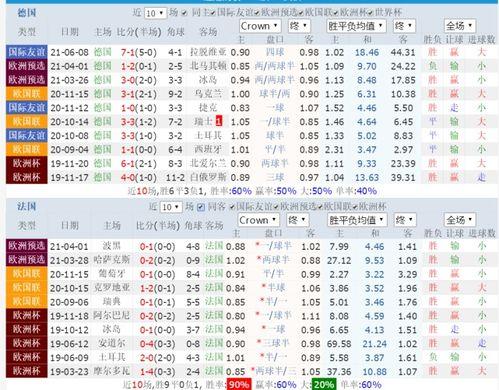Open 终 dropdown beside Crown in 德国 section
Screen dimensions: 499x390
coord(299,26)
